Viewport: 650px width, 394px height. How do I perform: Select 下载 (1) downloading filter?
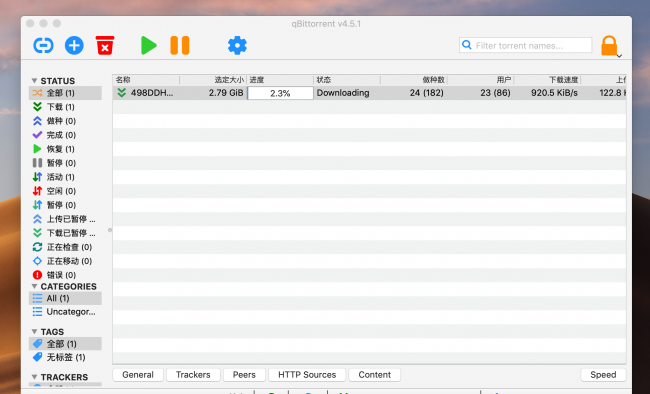point(65,107)
